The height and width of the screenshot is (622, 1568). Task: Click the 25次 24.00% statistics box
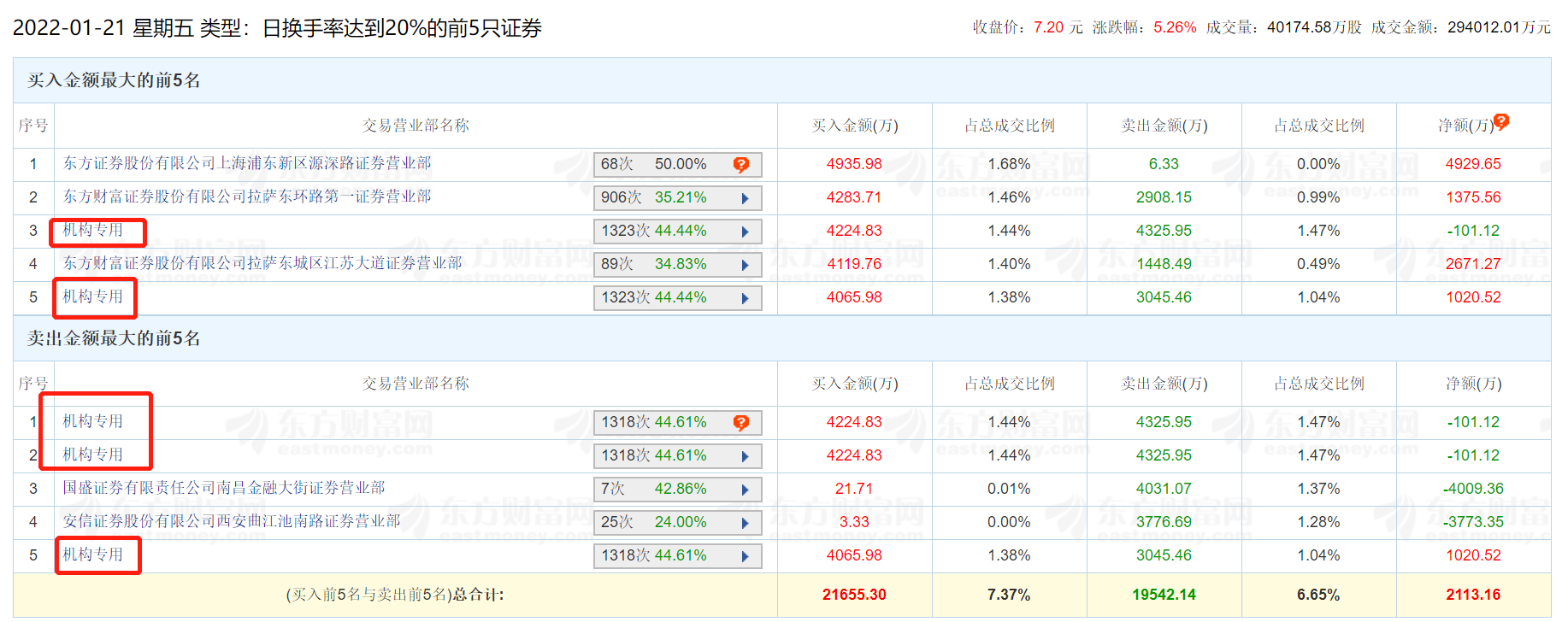(677, 523)
